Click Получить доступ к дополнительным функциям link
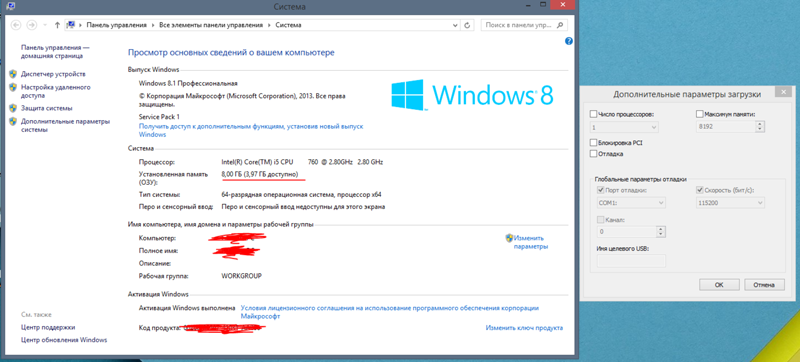 [251, 130]
